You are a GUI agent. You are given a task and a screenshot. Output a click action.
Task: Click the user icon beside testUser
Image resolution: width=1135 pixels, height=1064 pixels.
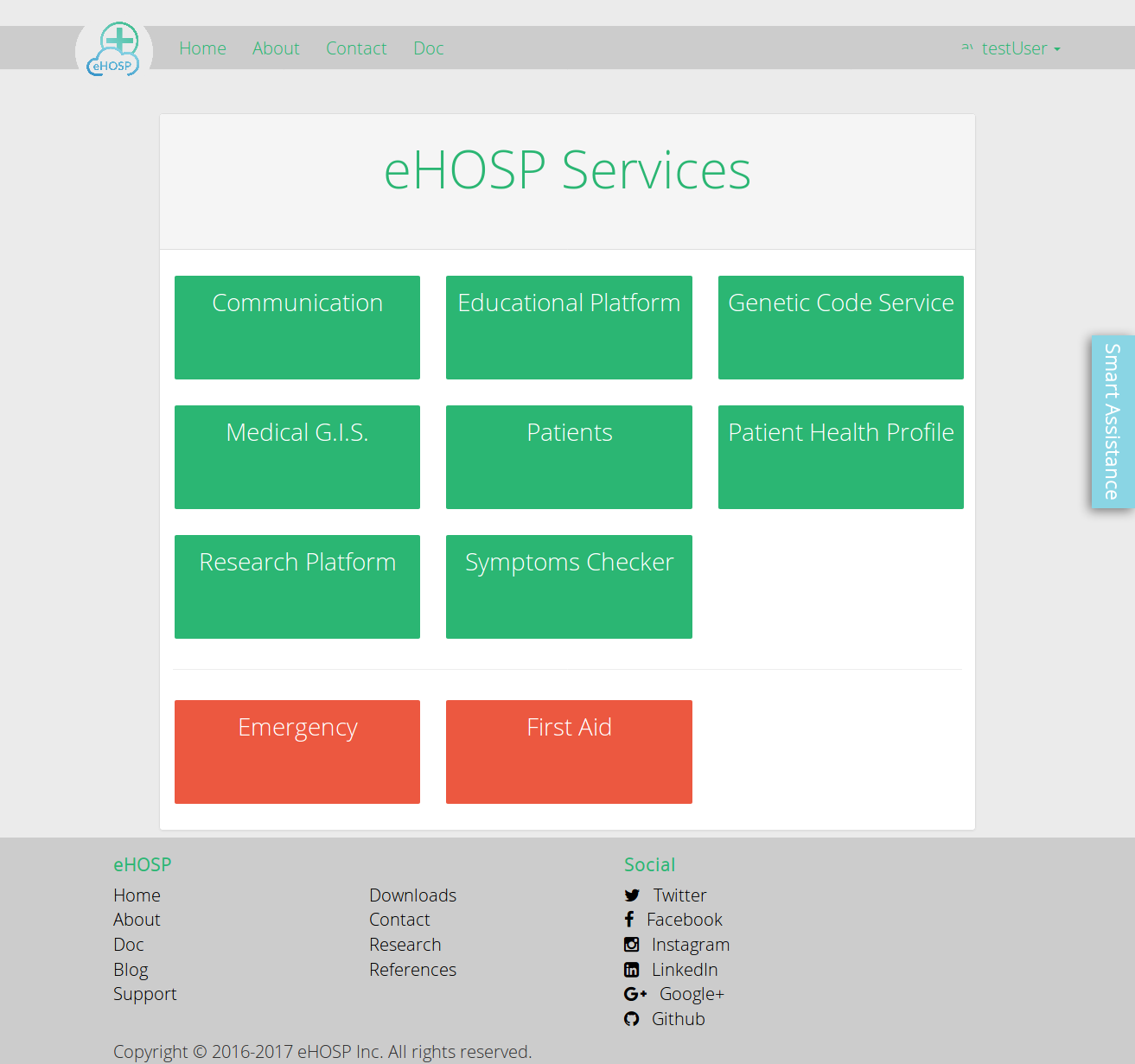967,48
